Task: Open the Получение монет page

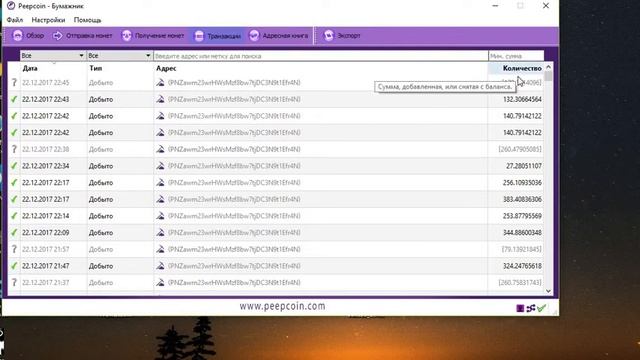Action: pyautogui.click(x=153, y=36)
